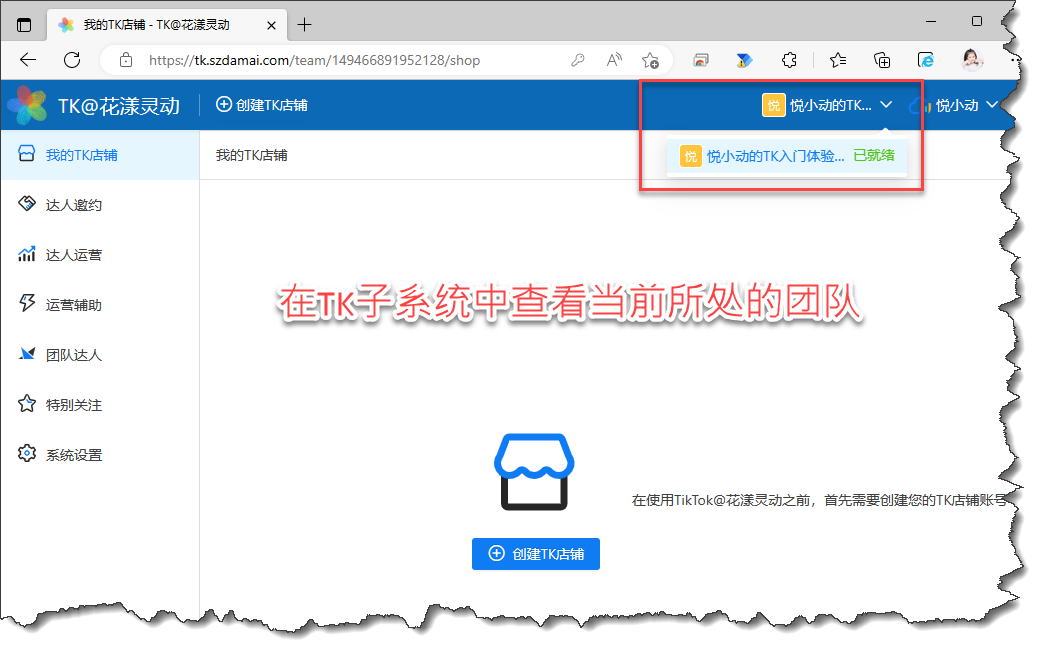The width and height of the screenshot is (1045, 653).
Task: Add page to favorites star icon
Action: (650, 61)
